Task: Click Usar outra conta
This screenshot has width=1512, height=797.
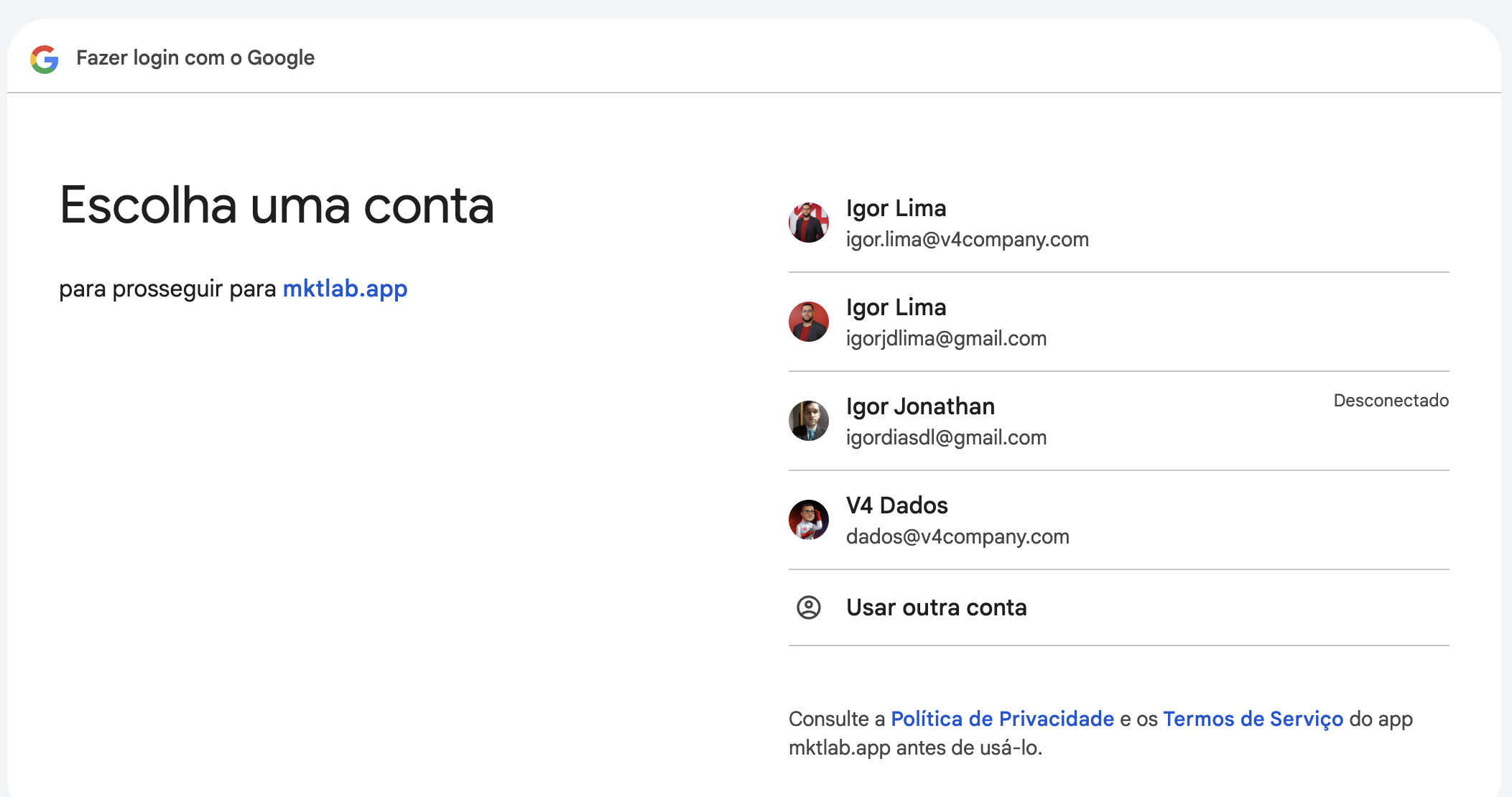Action: pyautogui.click(x=936, y=607)
